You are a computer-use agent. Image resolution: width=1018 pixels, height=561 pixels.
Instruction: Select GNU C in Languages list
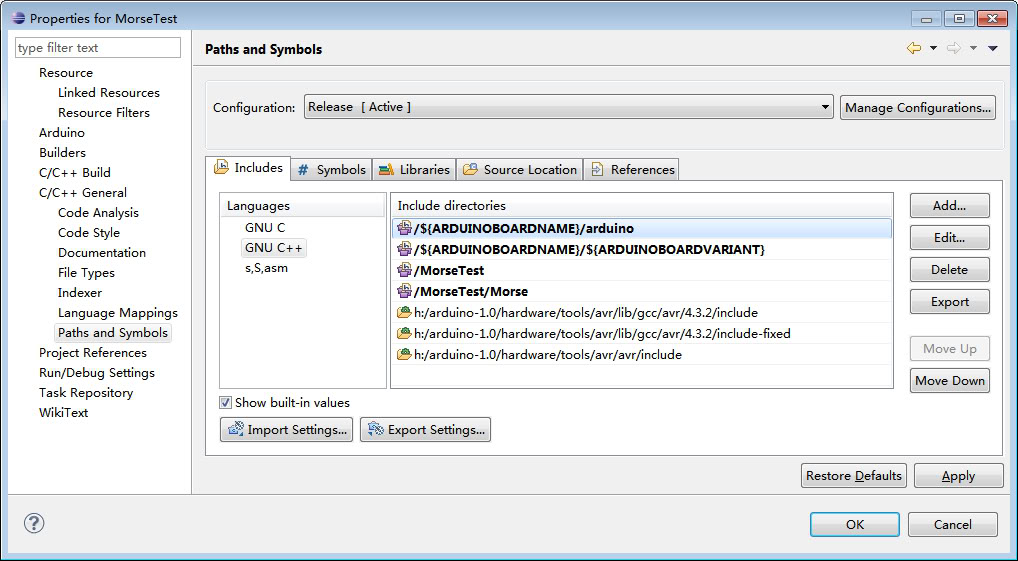[x=264, y=228]
